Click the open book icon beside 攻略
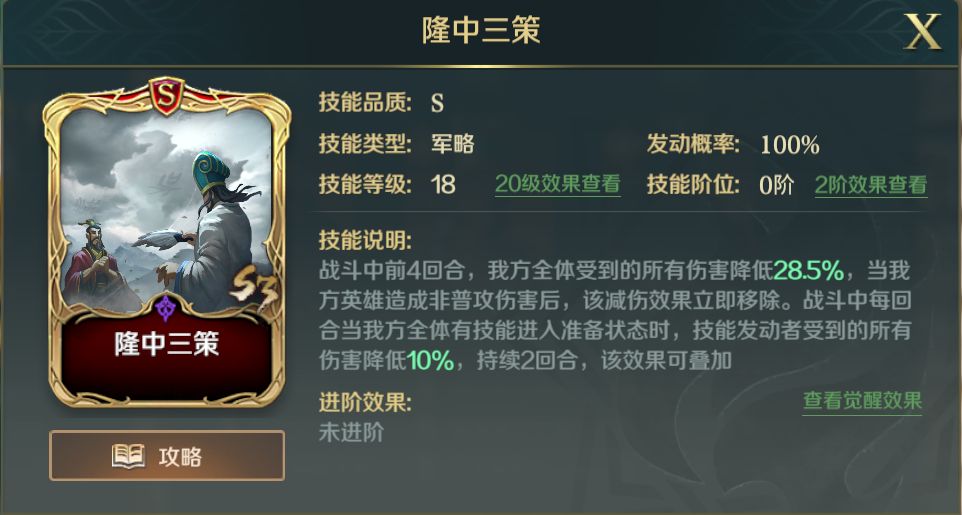 [x=128, y=456]
